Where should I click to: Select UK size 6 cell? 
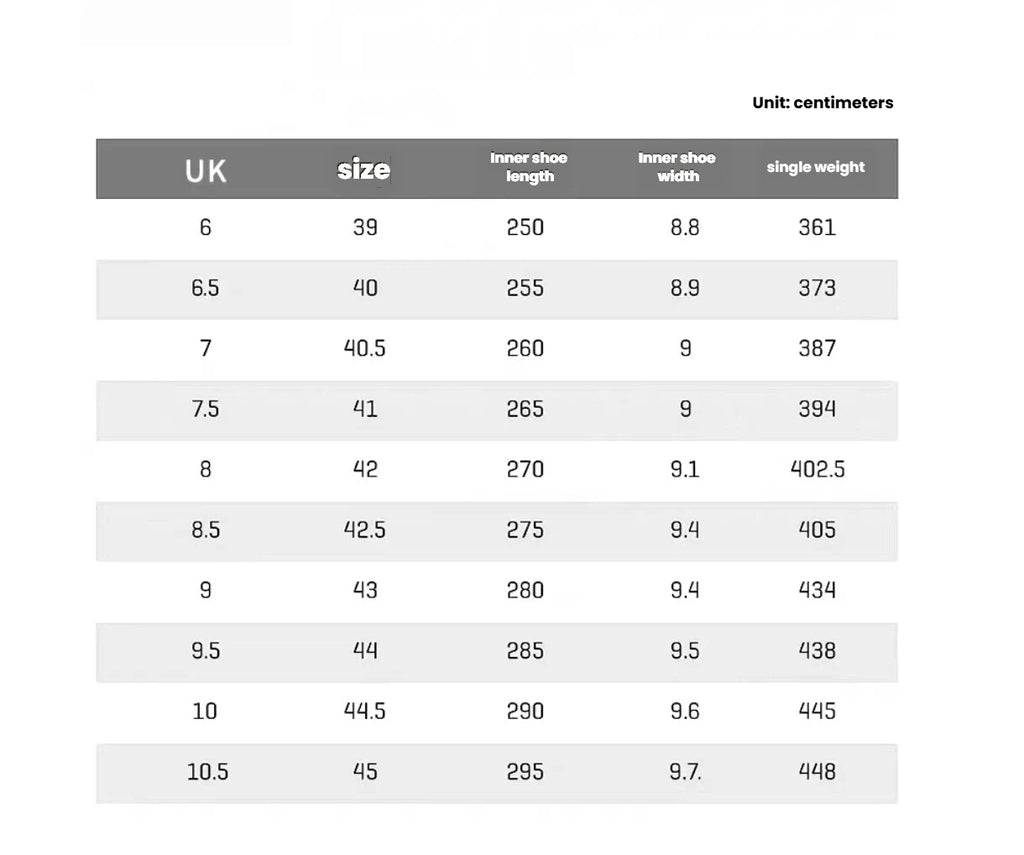click(205, 227)
